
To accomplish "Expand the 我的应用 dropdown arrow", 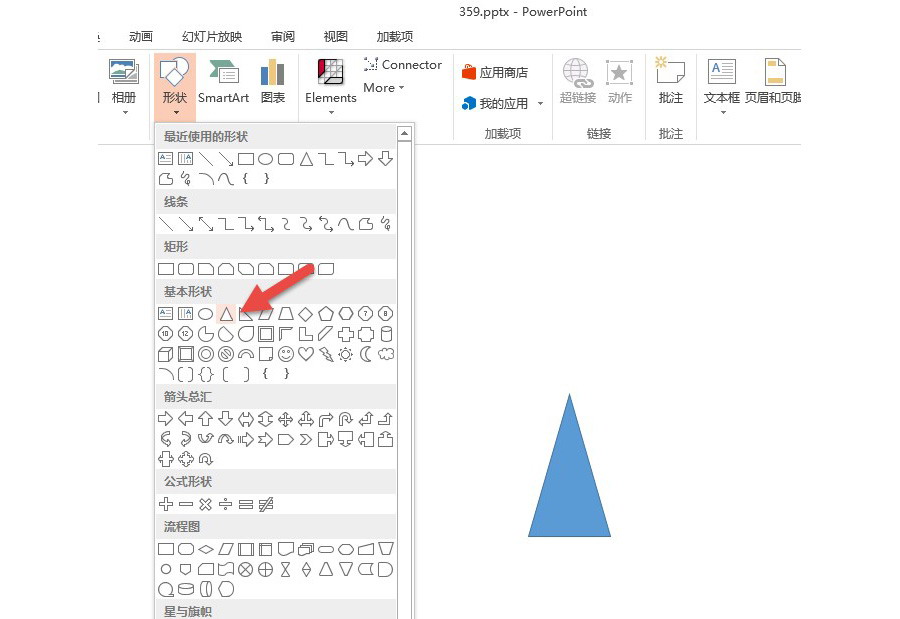I will [x=541, y=104].
